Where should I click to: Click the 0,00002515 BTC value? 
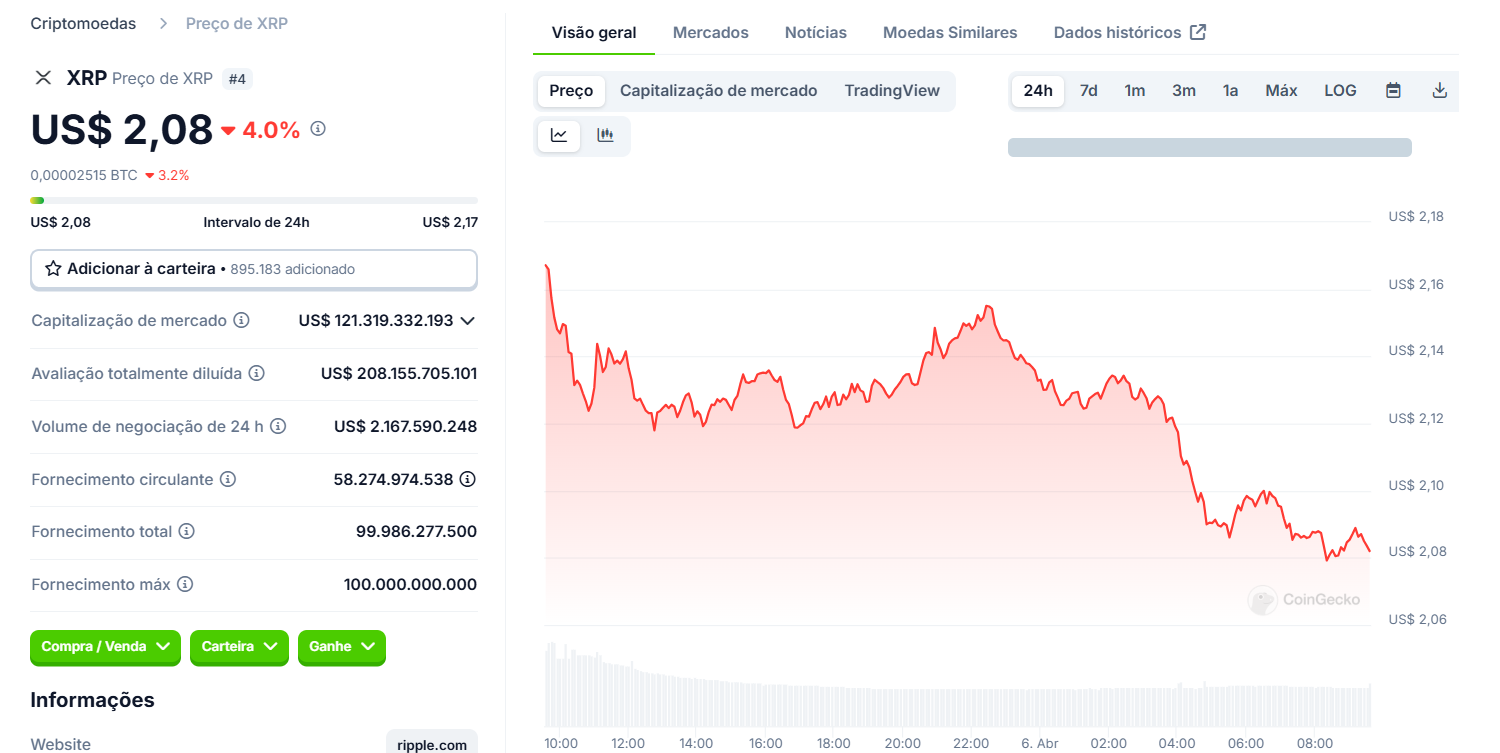click(x=84, y=175)
